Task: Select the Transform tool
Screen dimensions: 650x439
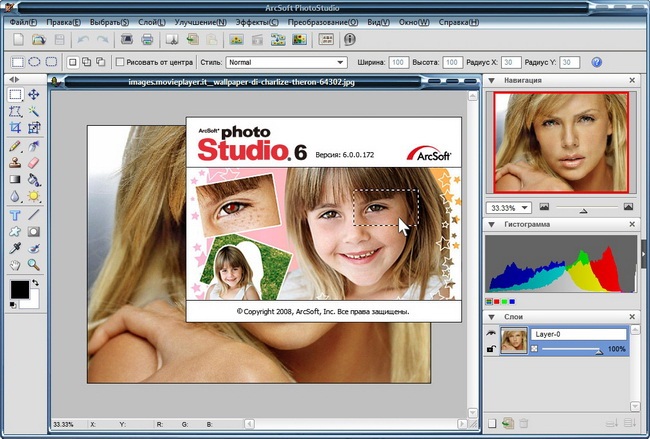Action: pos(34,128)
